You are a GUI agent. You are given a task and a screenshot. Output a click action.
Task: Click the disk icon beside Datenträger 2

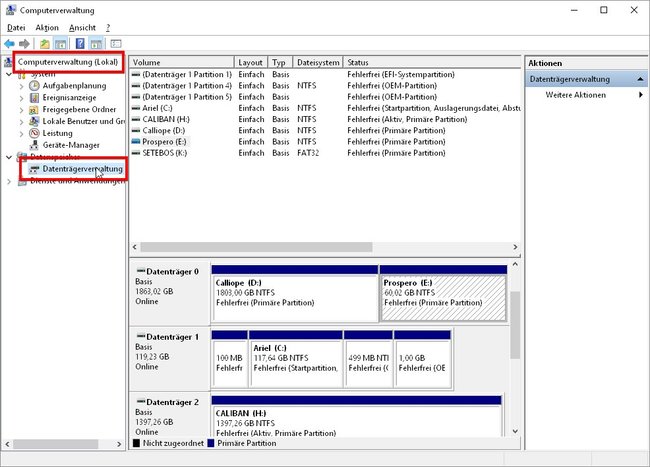click(x=141, y=402)
